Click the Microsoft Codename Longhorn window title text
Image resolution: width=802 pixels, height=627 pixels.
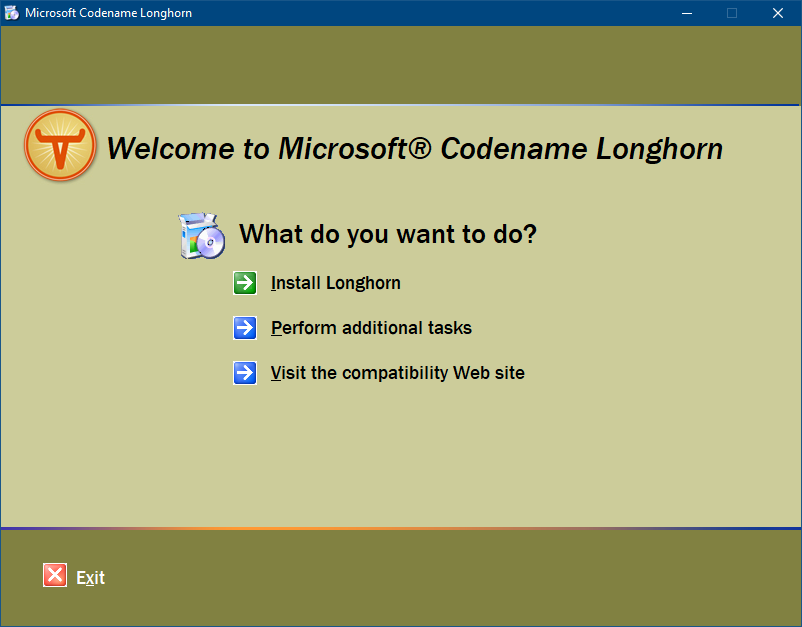(108, 13)
